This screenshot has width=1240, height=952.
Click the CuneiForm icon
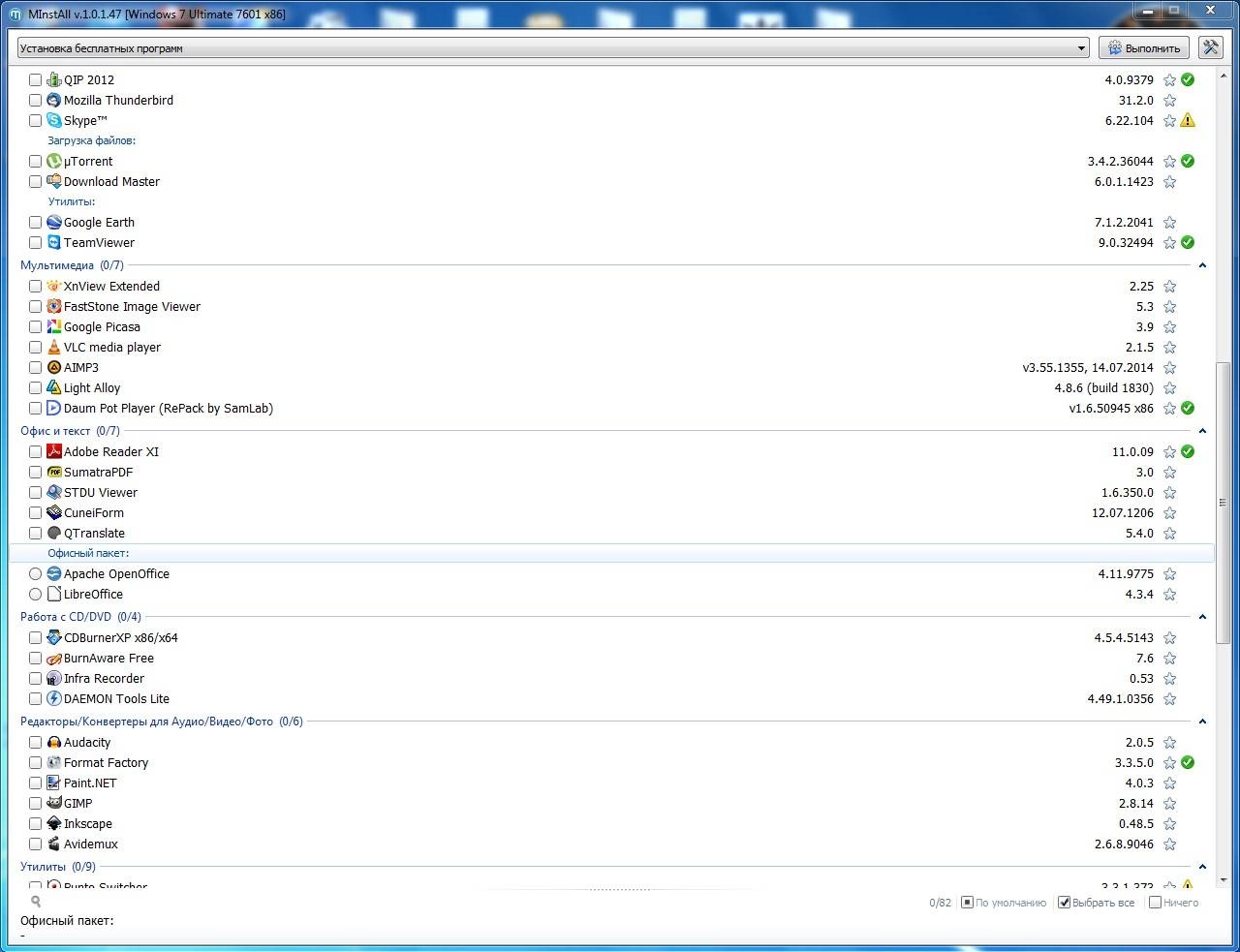tap(54, 512)
